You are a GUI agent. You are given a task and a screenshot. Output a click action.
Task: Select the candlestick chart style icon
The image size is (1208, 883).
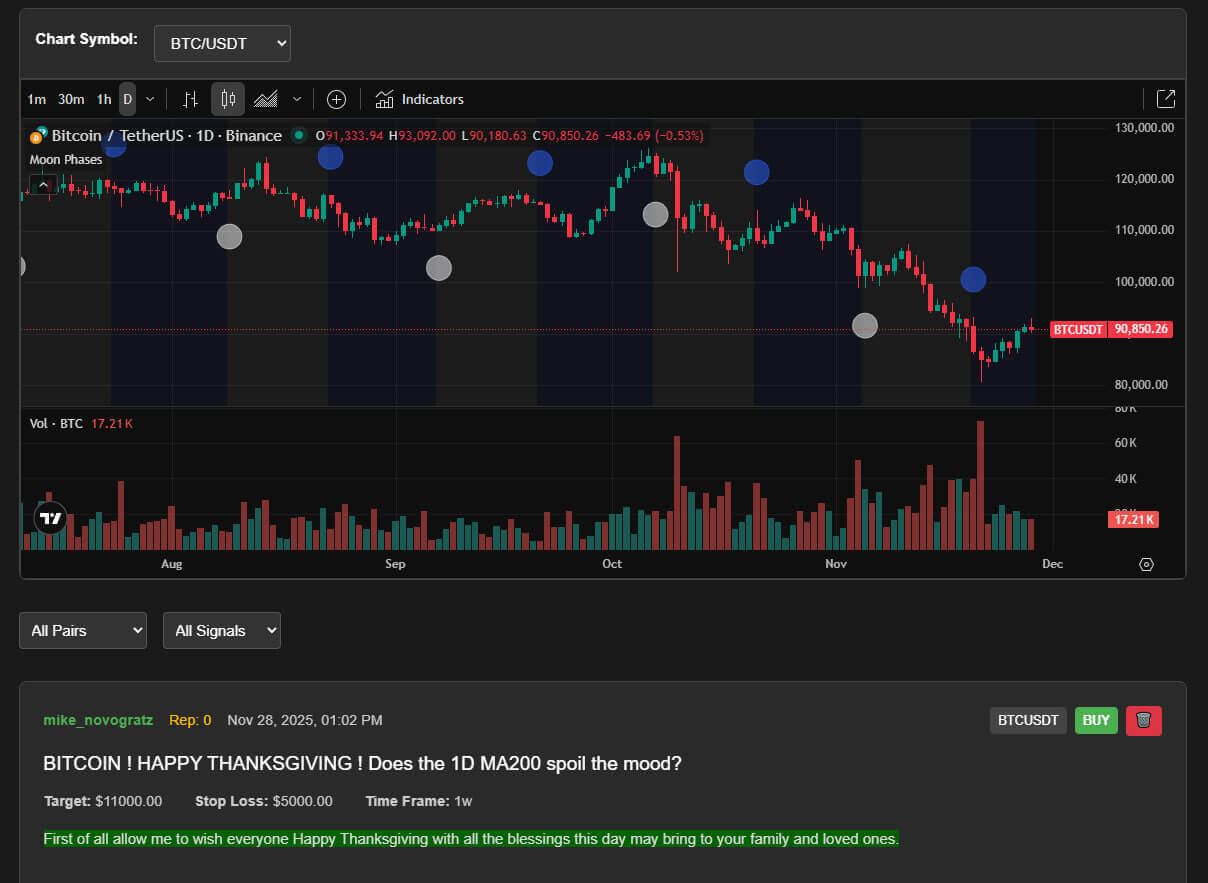227,99
